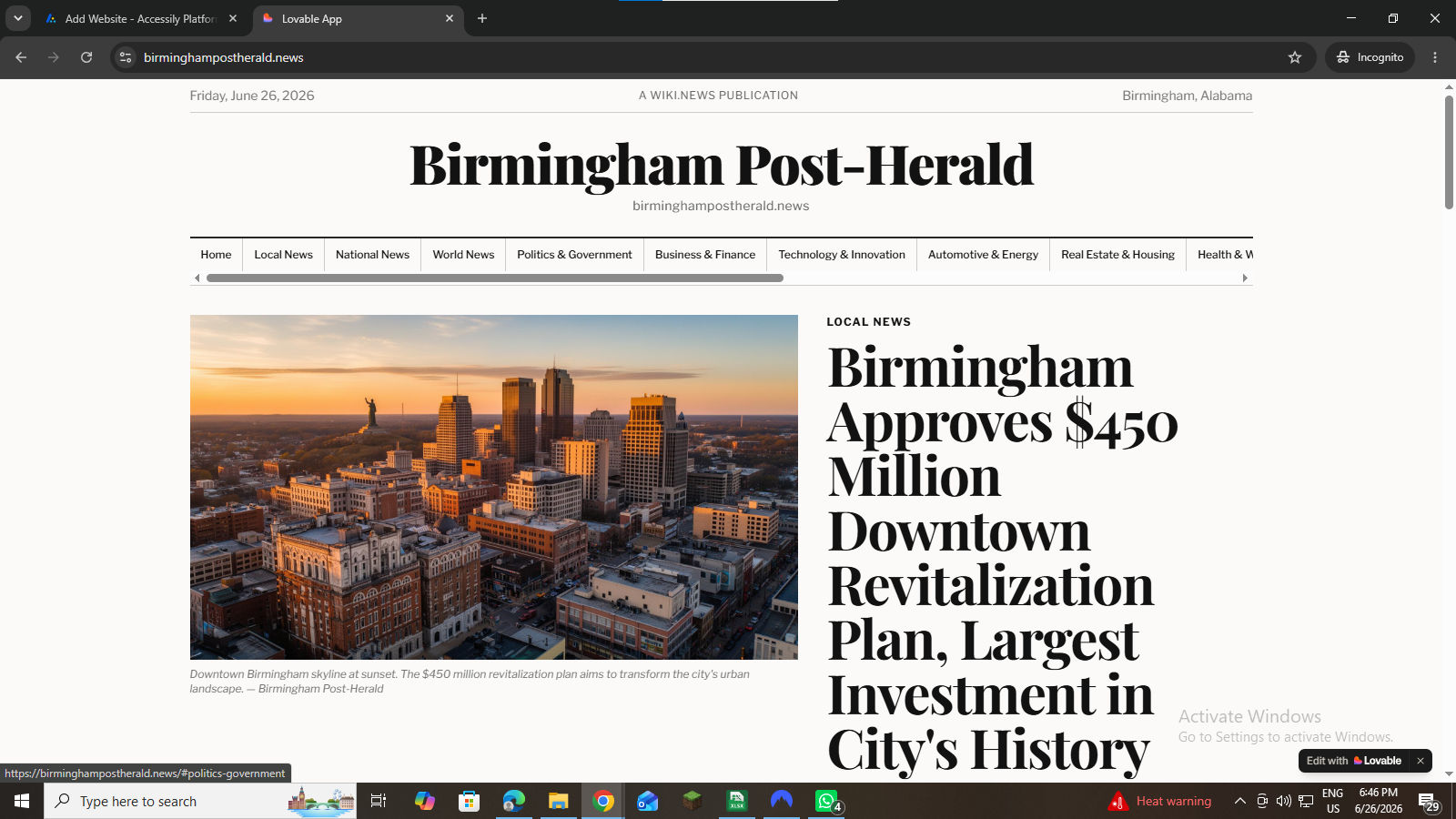The height and width of the screenshot is (819, 1456).
Task: Open the World News section
Action: tap(463, 255)
